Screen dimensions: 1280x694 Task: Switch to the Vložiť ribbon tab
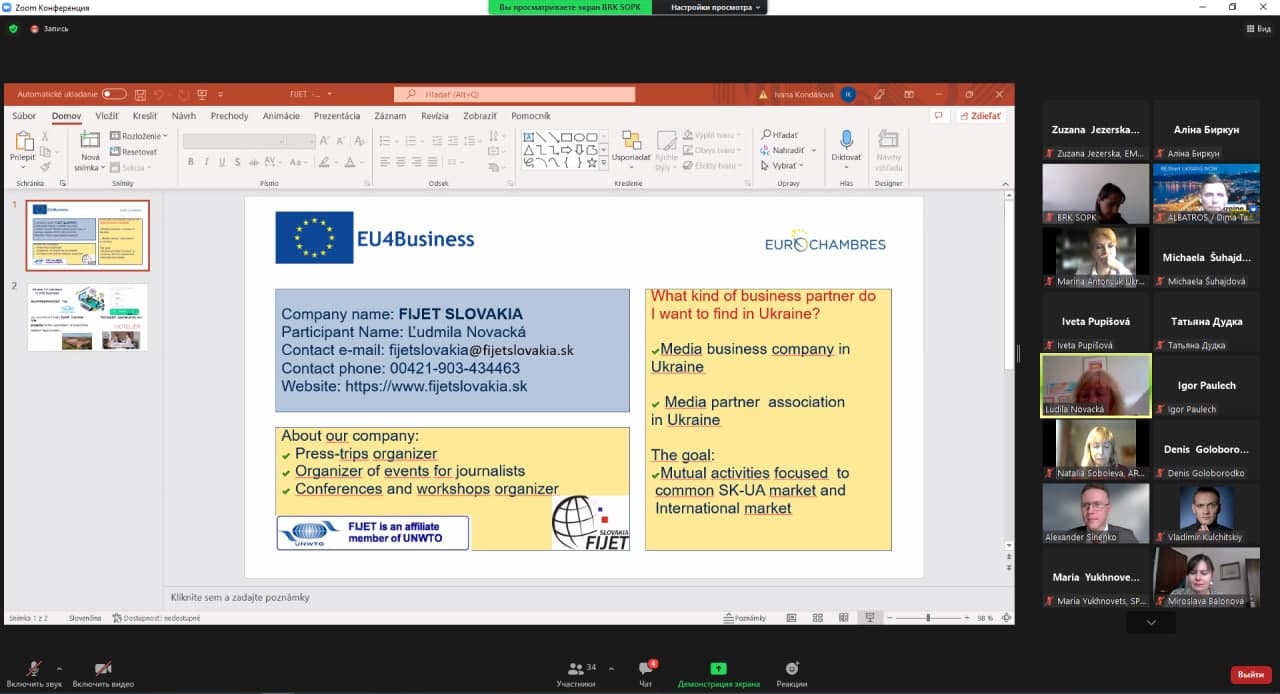(107, 116)
